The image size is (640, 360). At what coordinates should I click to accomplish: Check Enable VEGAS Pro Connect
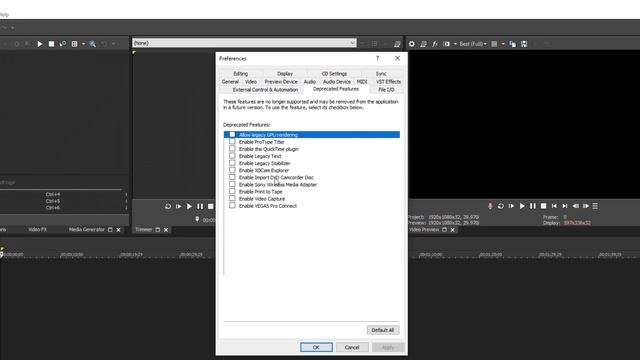coord(232,206)
